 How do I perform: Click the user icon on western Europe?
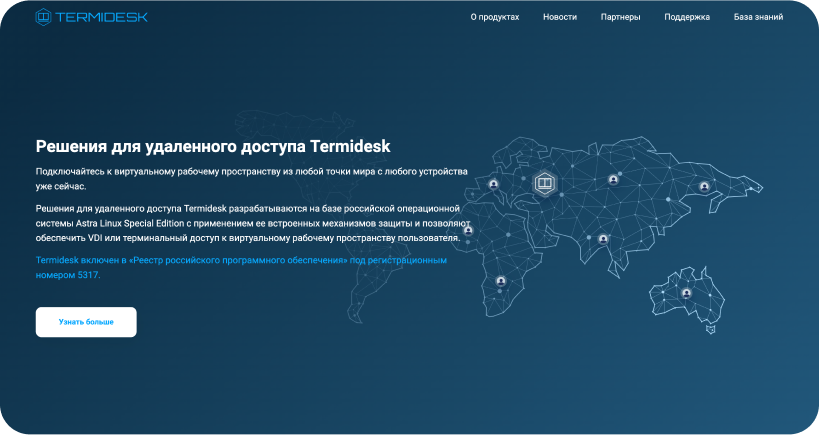pos(494,184)
